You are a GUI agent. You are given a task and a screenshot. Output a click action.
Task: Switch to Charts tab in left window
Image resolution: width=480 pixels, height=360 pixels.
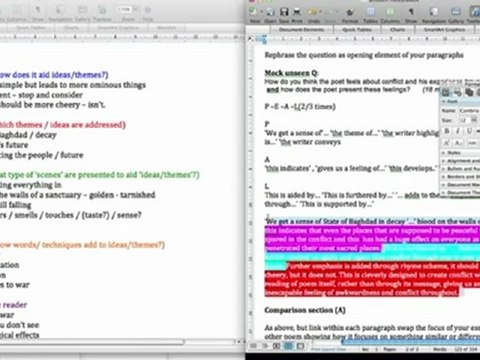71,28
